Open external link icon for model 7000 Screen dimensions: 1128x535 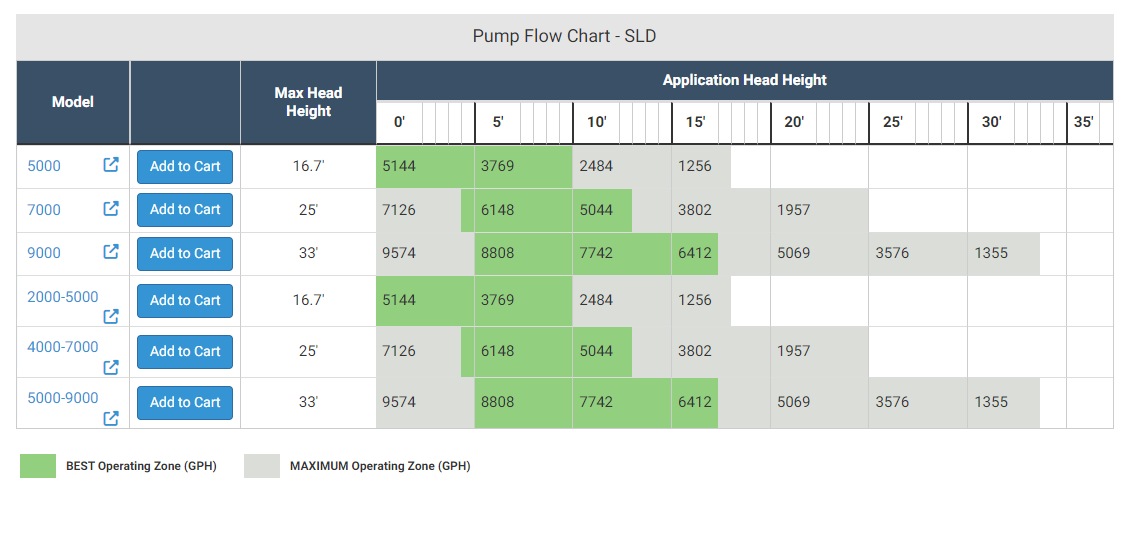111,209
